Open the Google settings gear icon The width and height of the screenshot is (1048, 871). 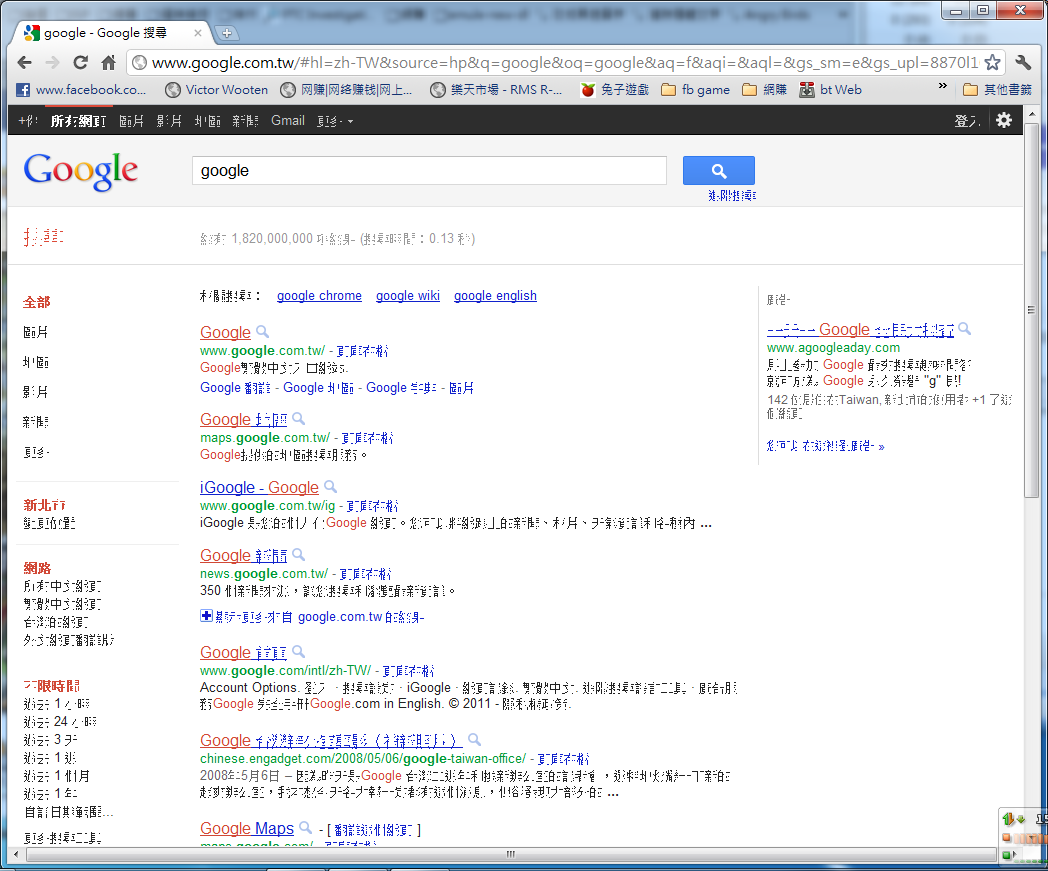(x=1003, y=120)
